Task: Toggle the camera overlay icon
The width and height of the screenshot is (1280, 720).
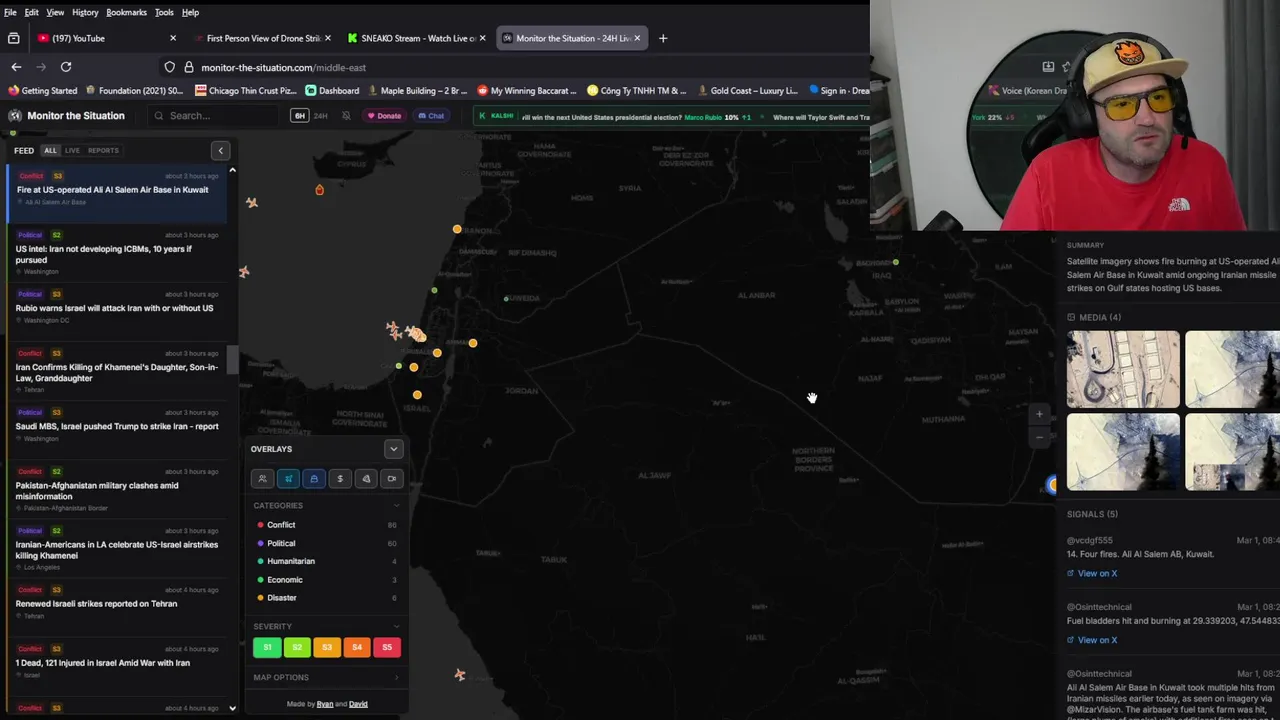Action: 392,479
